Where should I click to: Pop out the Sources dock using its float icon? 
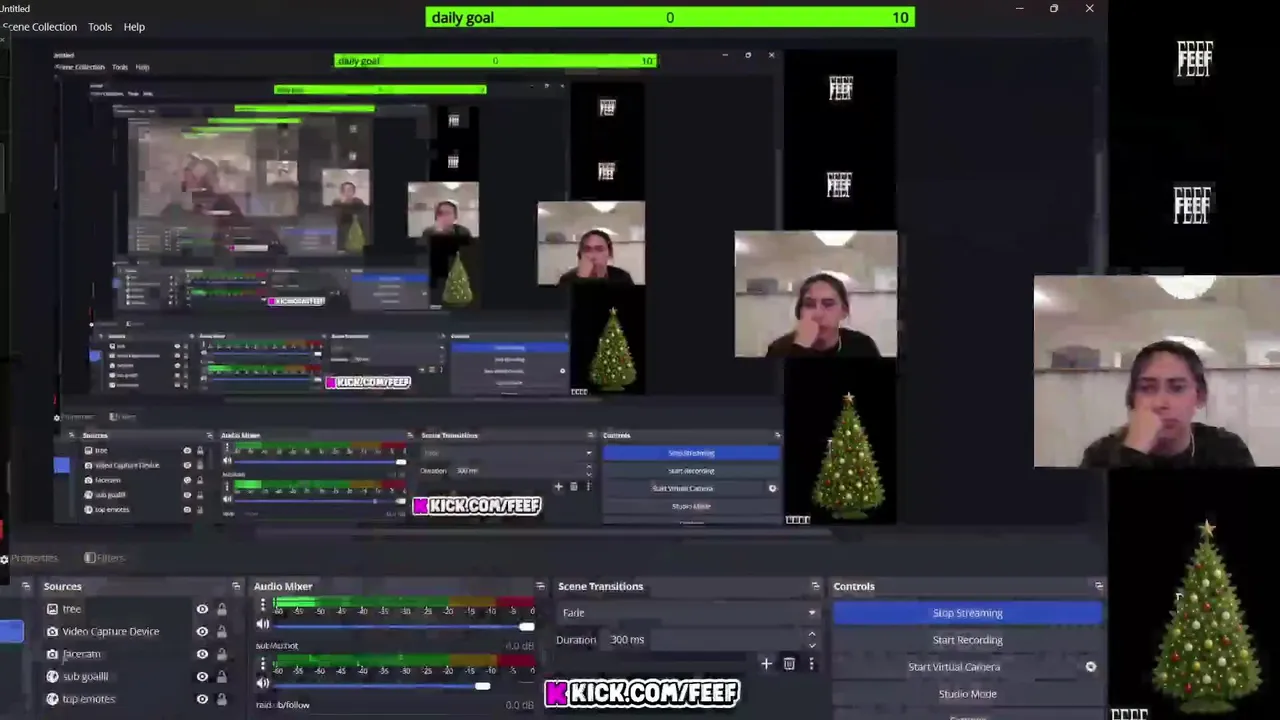pos(236,586)
